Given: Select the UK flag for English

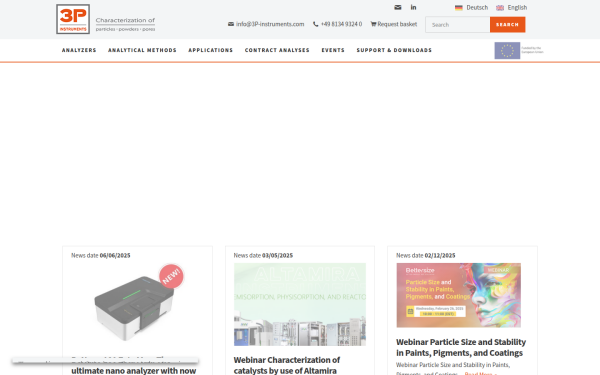Looking at the screenshot, I should (x=500, y=8).
